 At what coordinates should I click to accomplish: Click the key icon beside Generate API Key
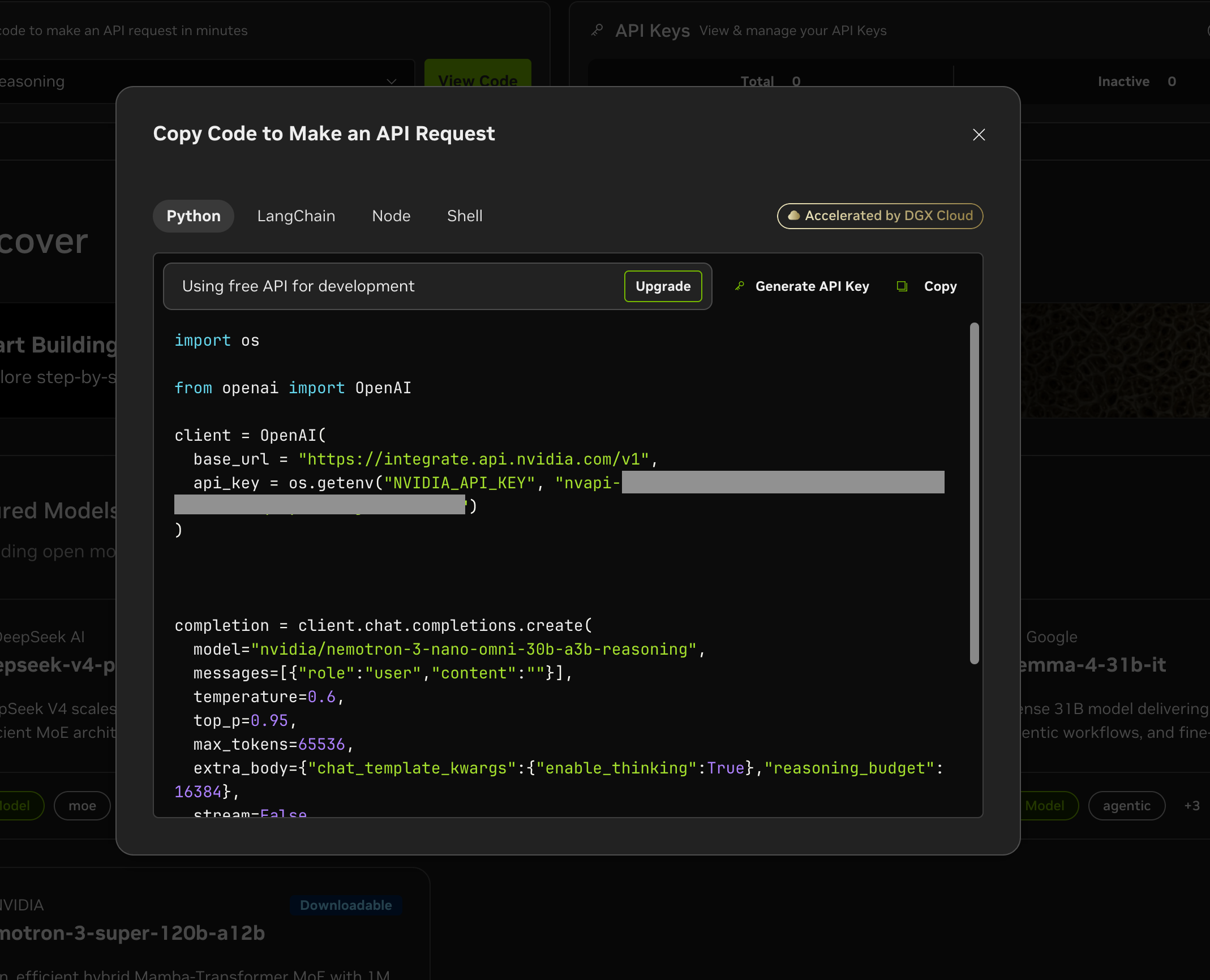coord(739,286)
